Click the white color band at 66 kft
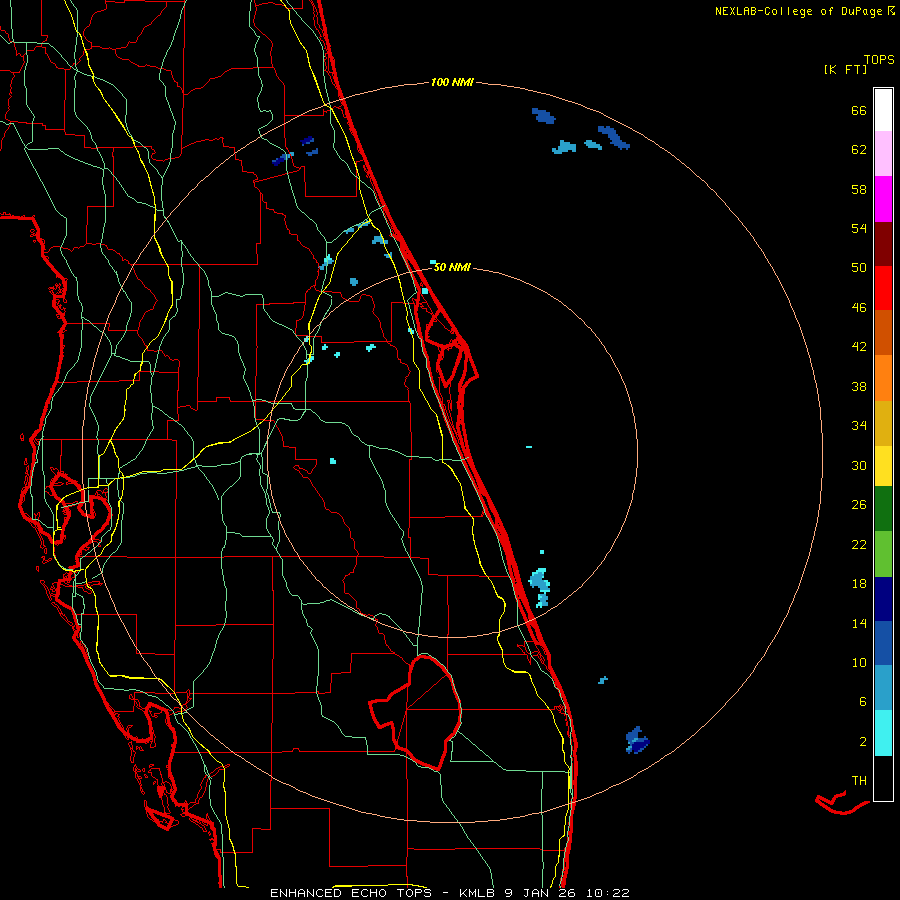 [x=883, y=110]
